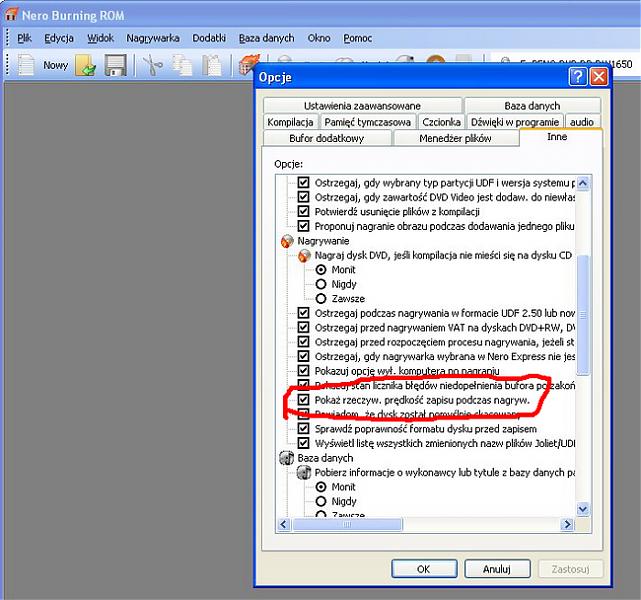
Task: Close the Opcje dialog
Action: pos(599,76)
